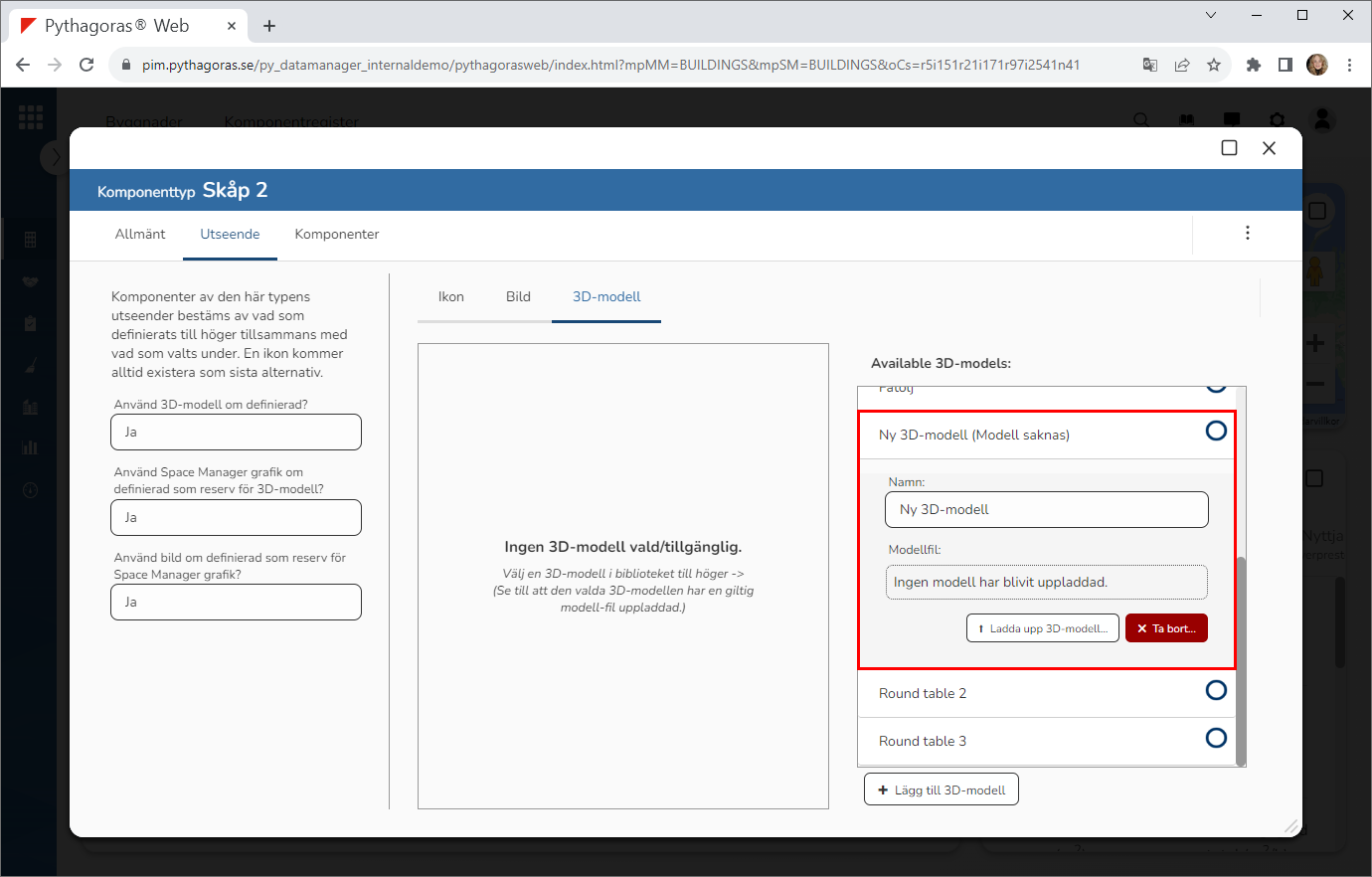Image resolution: width=1372 pixels, height=877 pixels.
Task: Expand 'Använd bild om definierad' dropdown
Action: coord(236,603)
